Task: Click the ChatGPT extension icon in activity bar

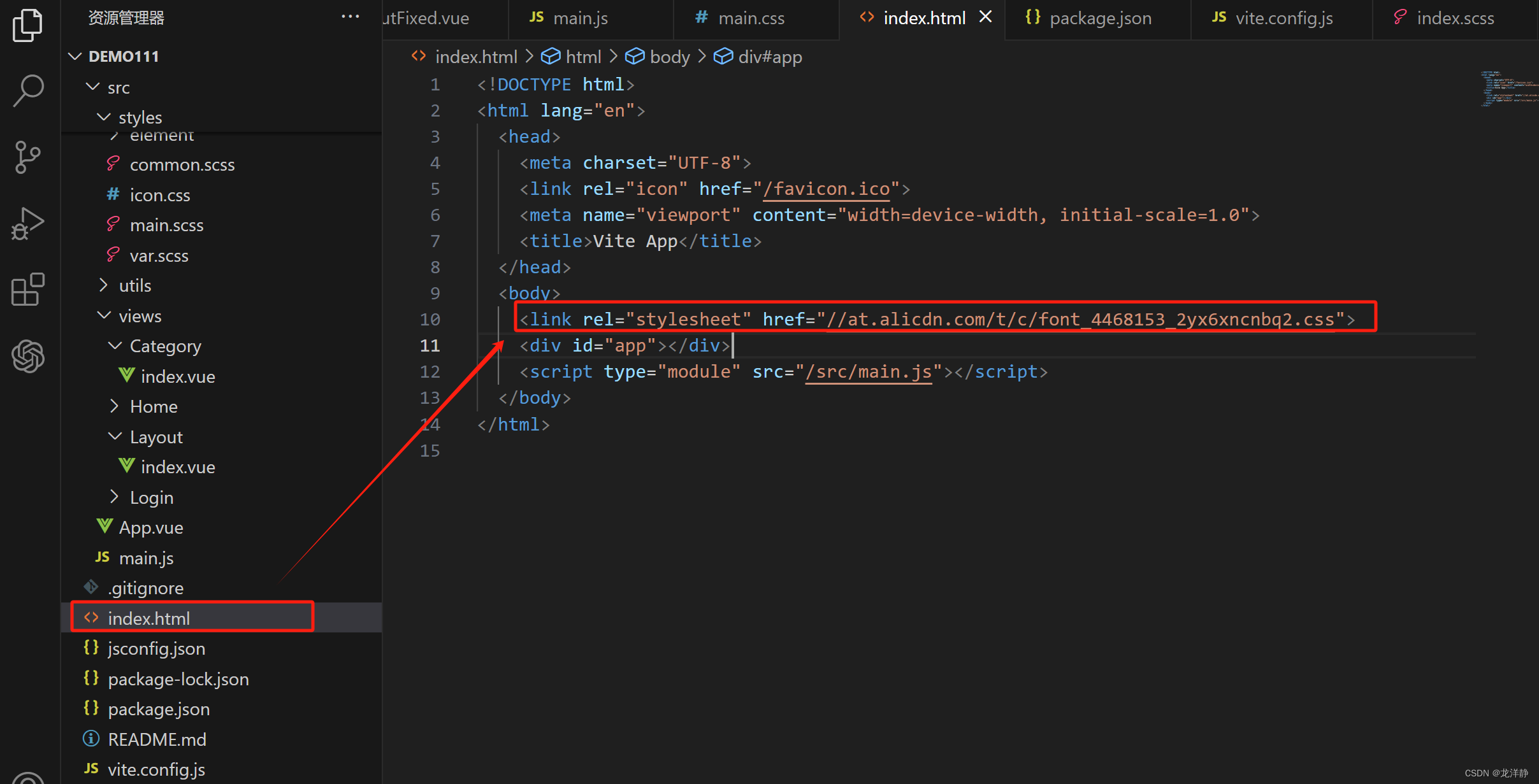Action: (x=28, y=356)
